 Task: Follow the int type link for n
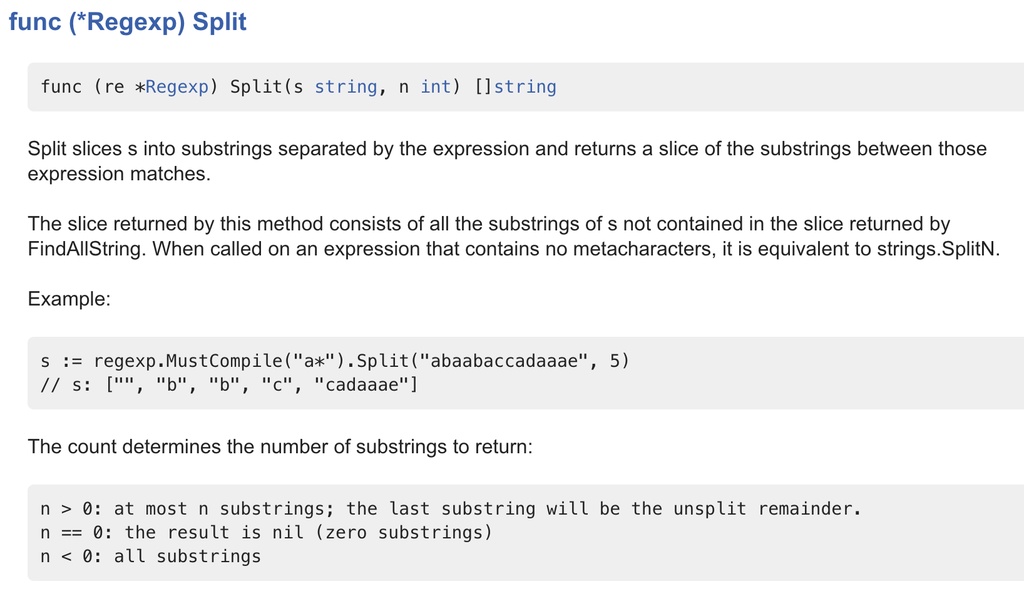(435, 87)
